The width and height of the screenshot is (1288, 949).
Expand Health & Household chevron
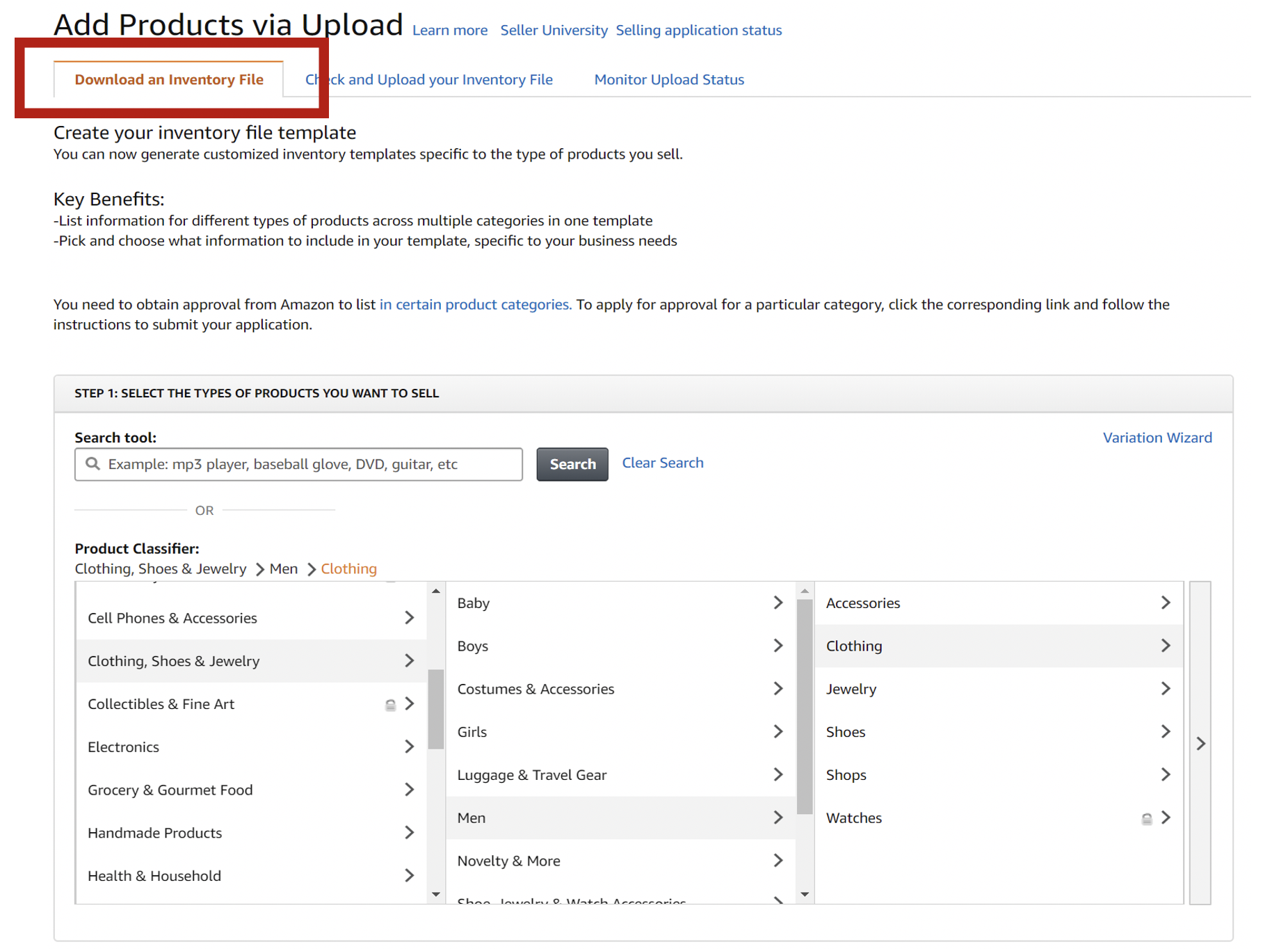point(410,876)
